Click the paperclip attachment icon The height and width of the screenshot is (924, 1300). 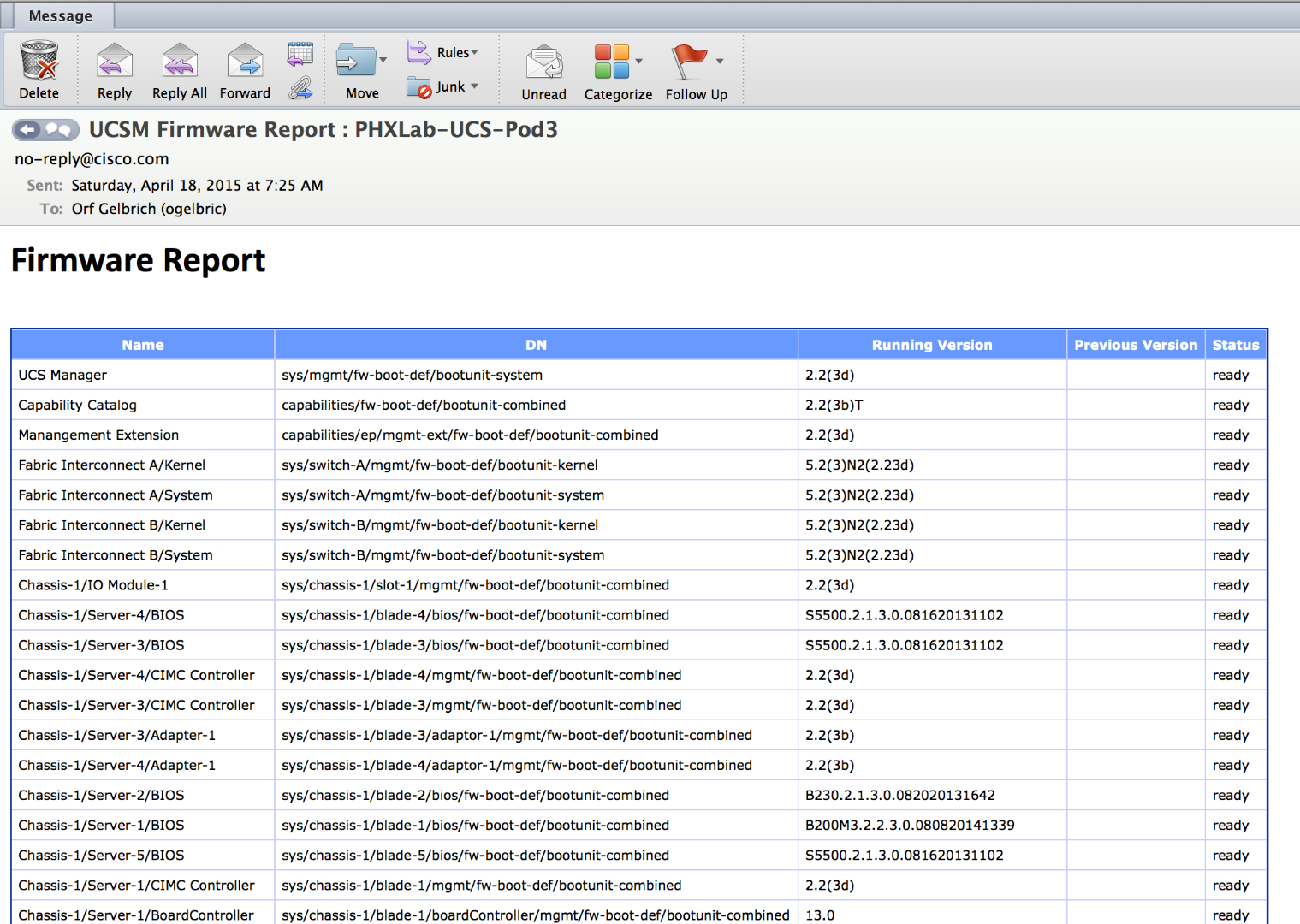coord(300,88)
